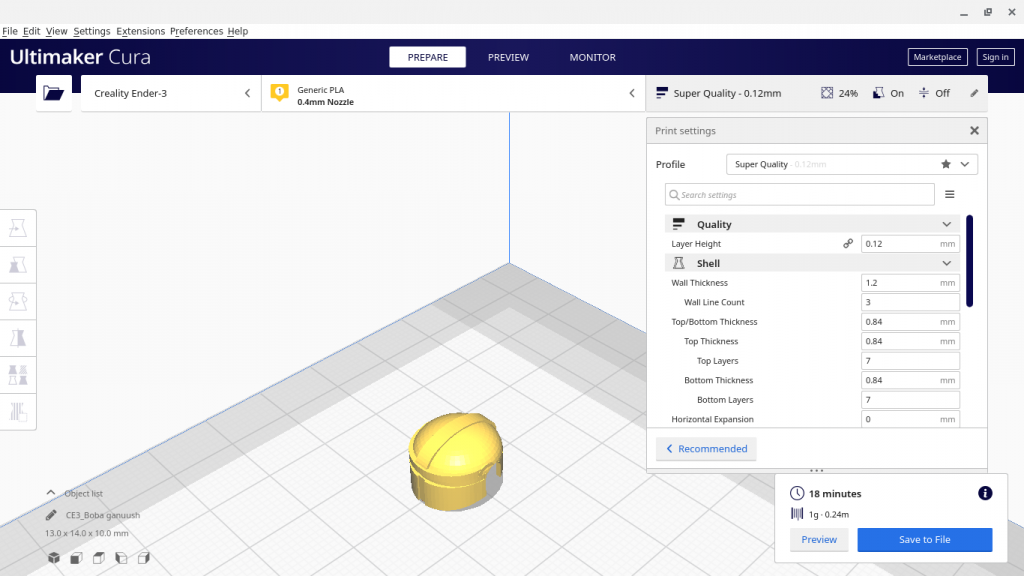1024x576 pixels.
Task: Open the Preferences menu
Action: 197,31
